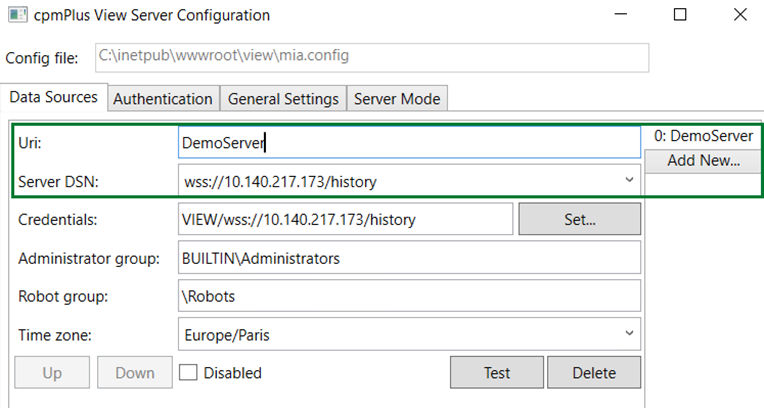The width and height of the screenshot is (764, 408).
Task: Minimize the cpmPlus configuration window
Action: 621,14
